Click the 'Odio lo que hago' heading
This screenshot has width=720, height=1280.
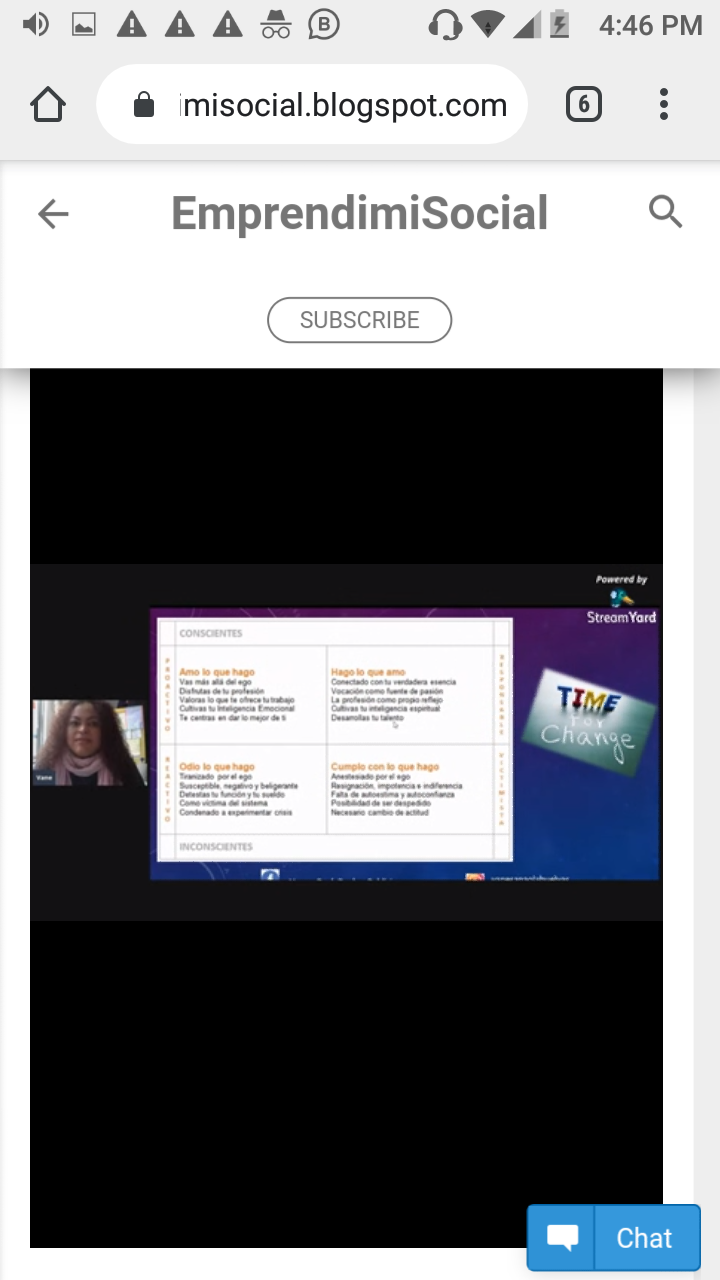click(217, 767)
